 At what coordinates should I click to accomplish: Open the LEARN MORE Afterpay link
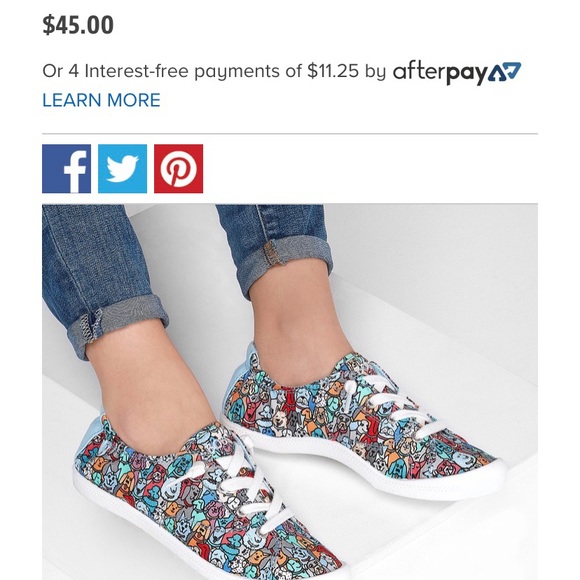[101, 100]
